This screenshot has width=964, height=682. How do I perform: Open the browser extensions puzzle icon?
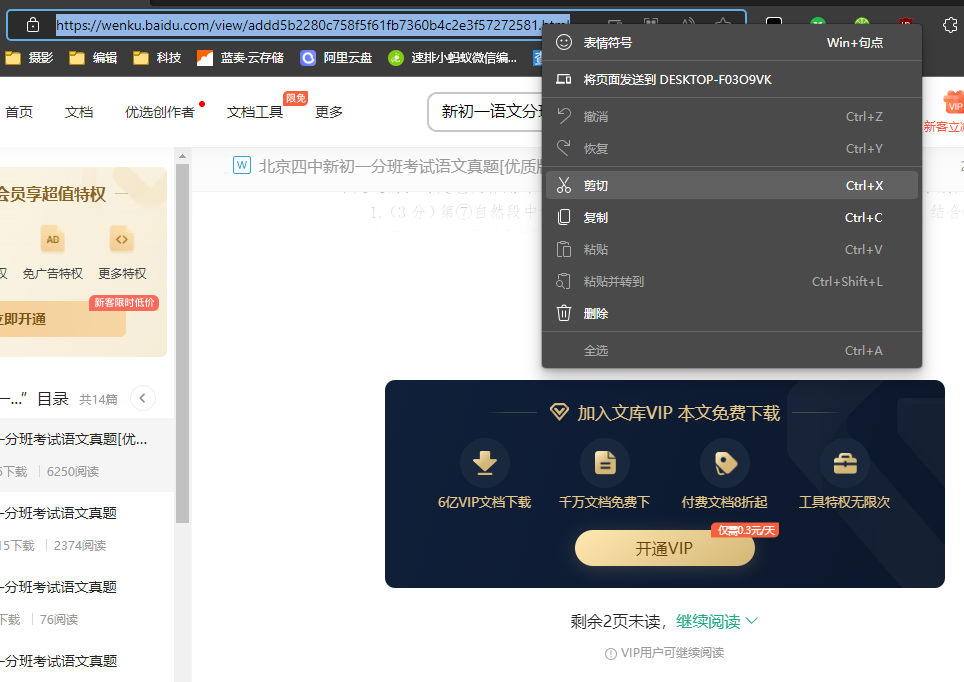pos(950,25)
